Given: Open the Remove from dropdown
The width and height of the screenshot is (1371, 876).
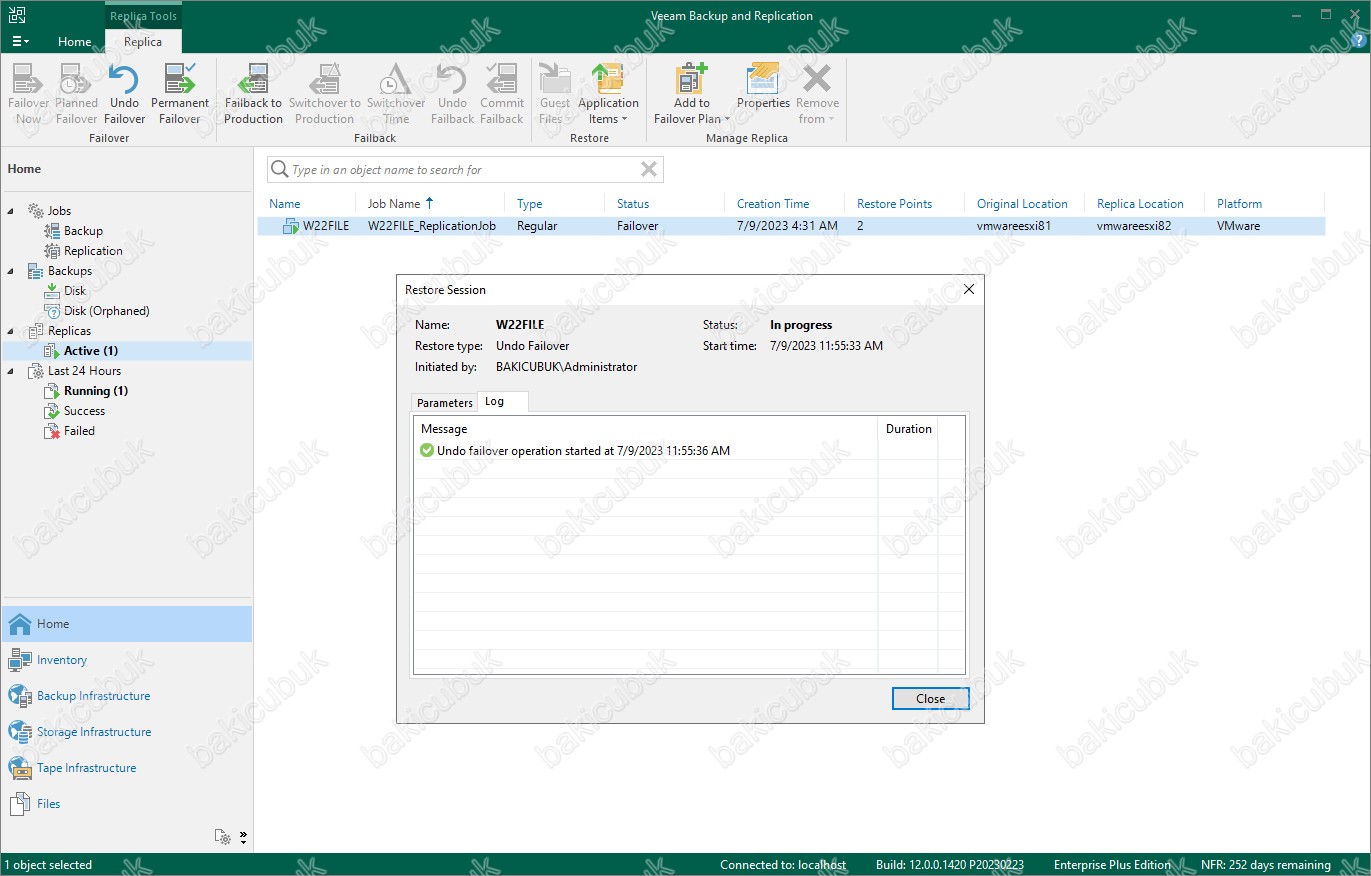Looking at the screenshot, I should tap(817, 95).
